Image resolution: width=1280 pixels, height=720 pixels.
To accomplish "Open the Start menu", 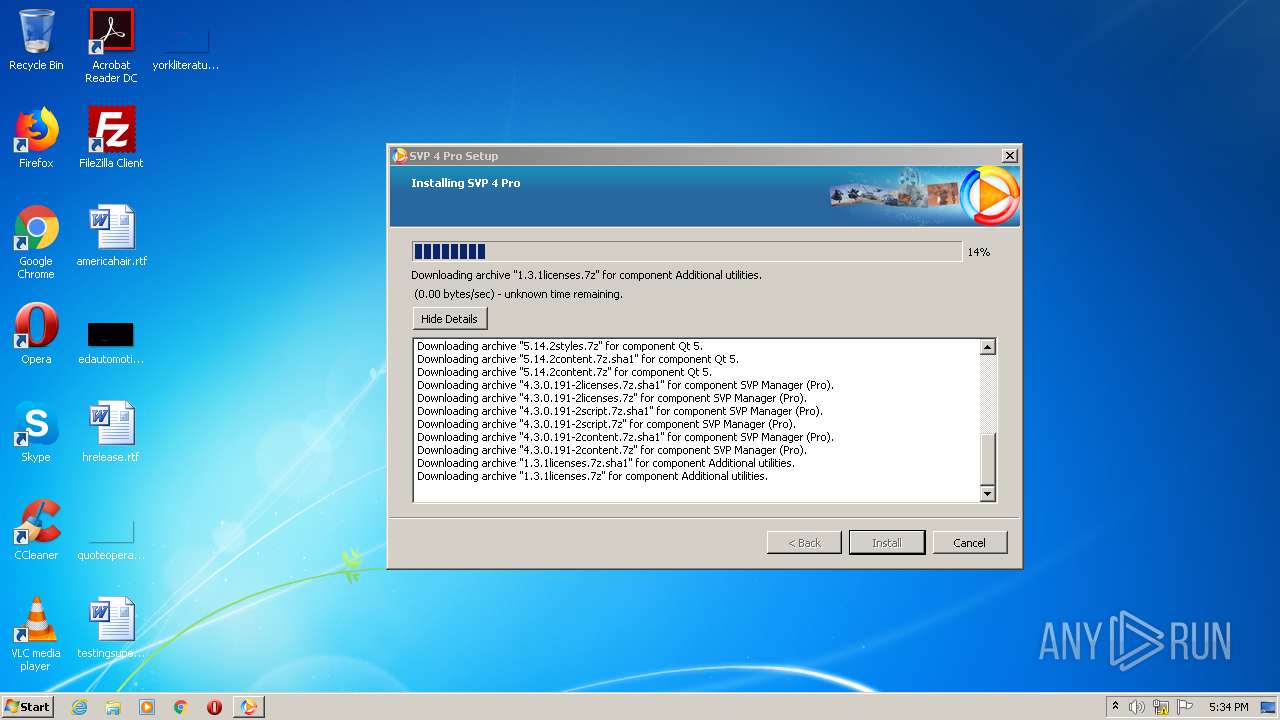I will pyautogui.click(x=27, y=706).
